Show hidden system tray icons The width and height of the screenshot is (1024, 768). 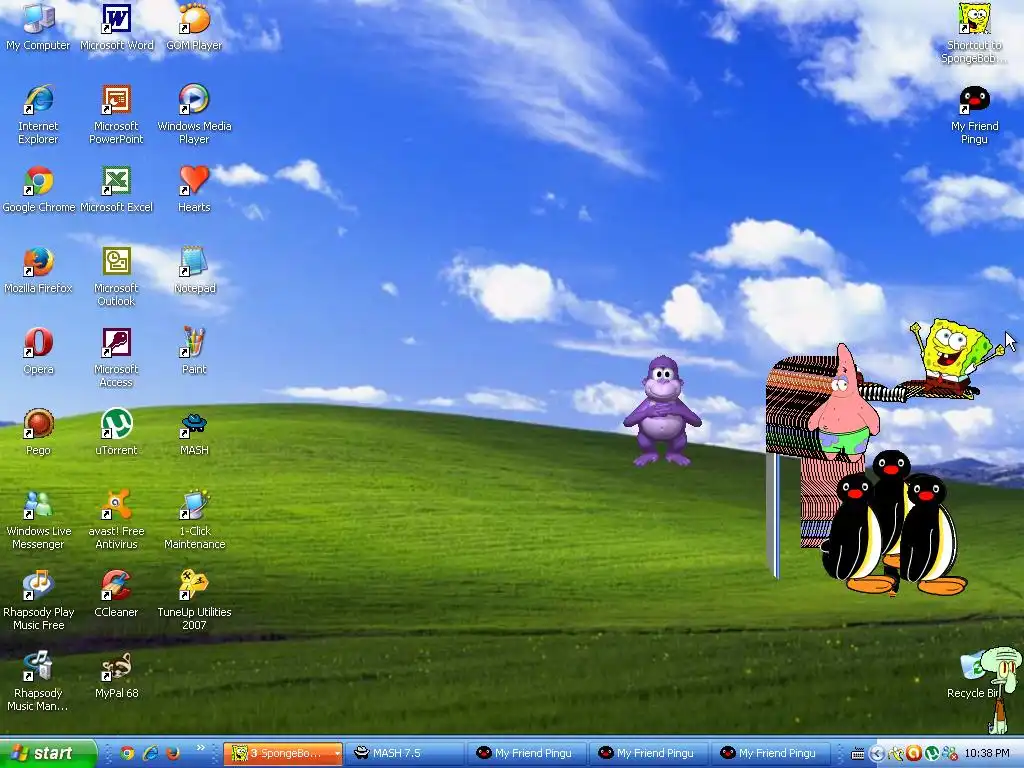[878, 754]
